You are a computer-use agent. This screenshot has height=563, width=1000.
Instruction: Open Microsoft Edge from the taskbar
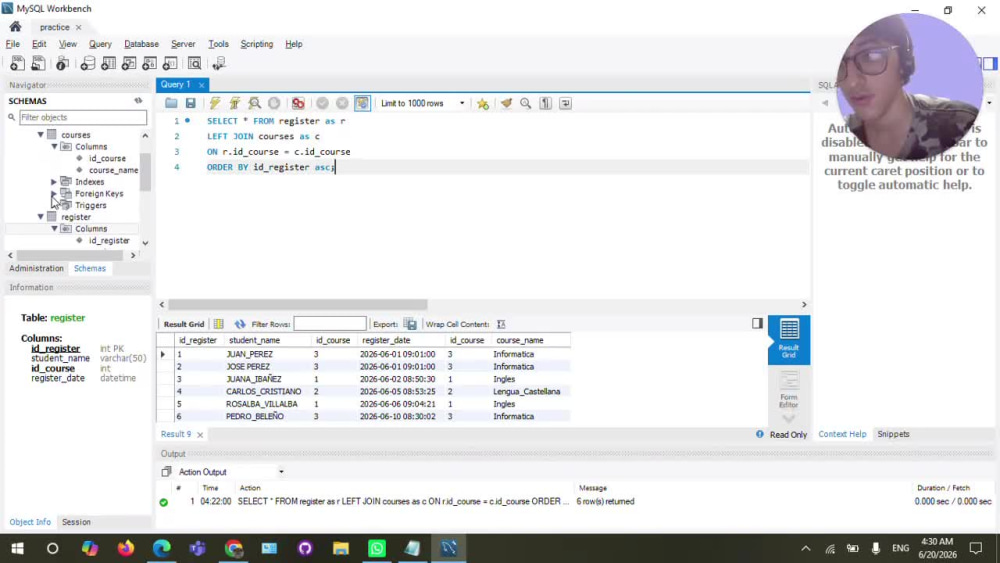(x=161, y=548)
